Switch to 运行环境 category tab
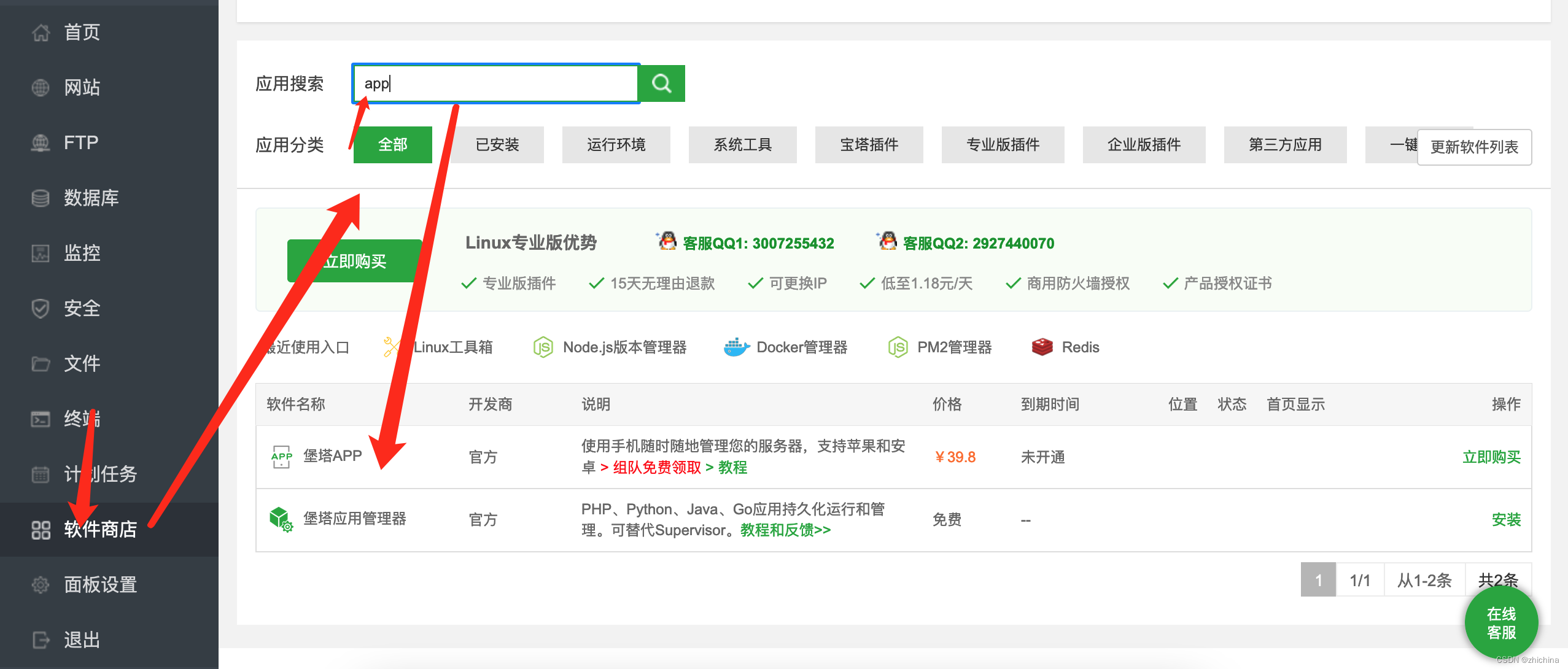Screen dimensions: 1568x669 click(616, 145)
